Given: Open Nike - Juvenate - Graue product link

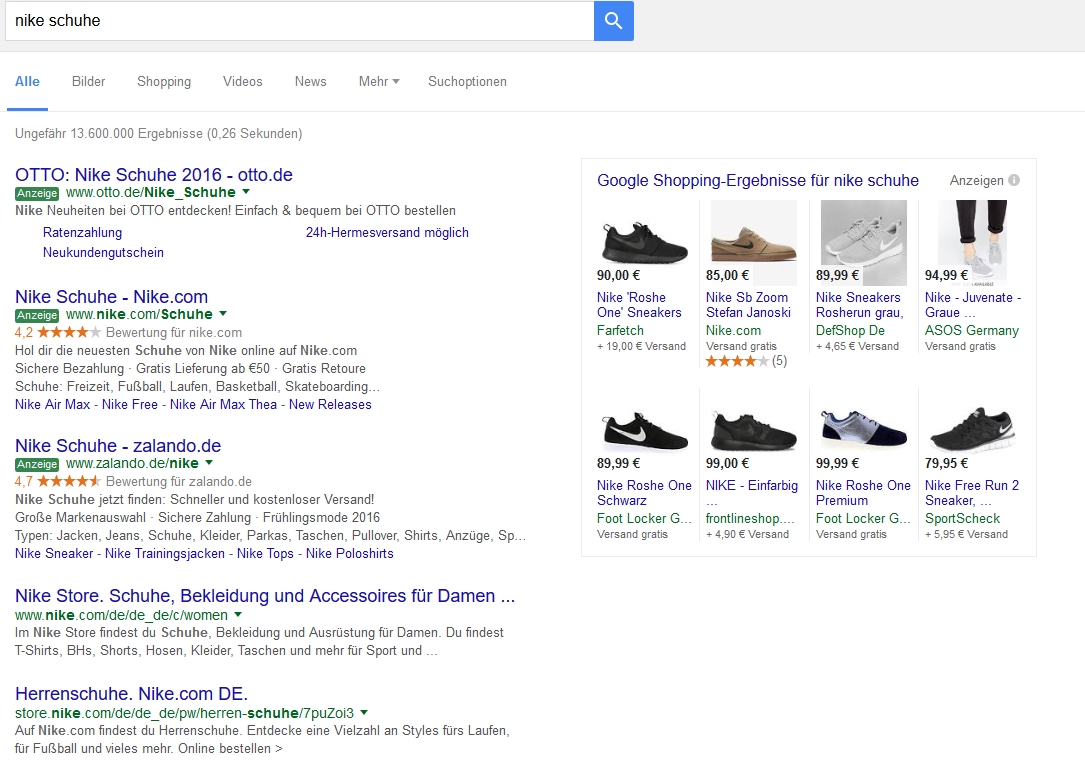Looking at the screenshot, I should (973, 305).
